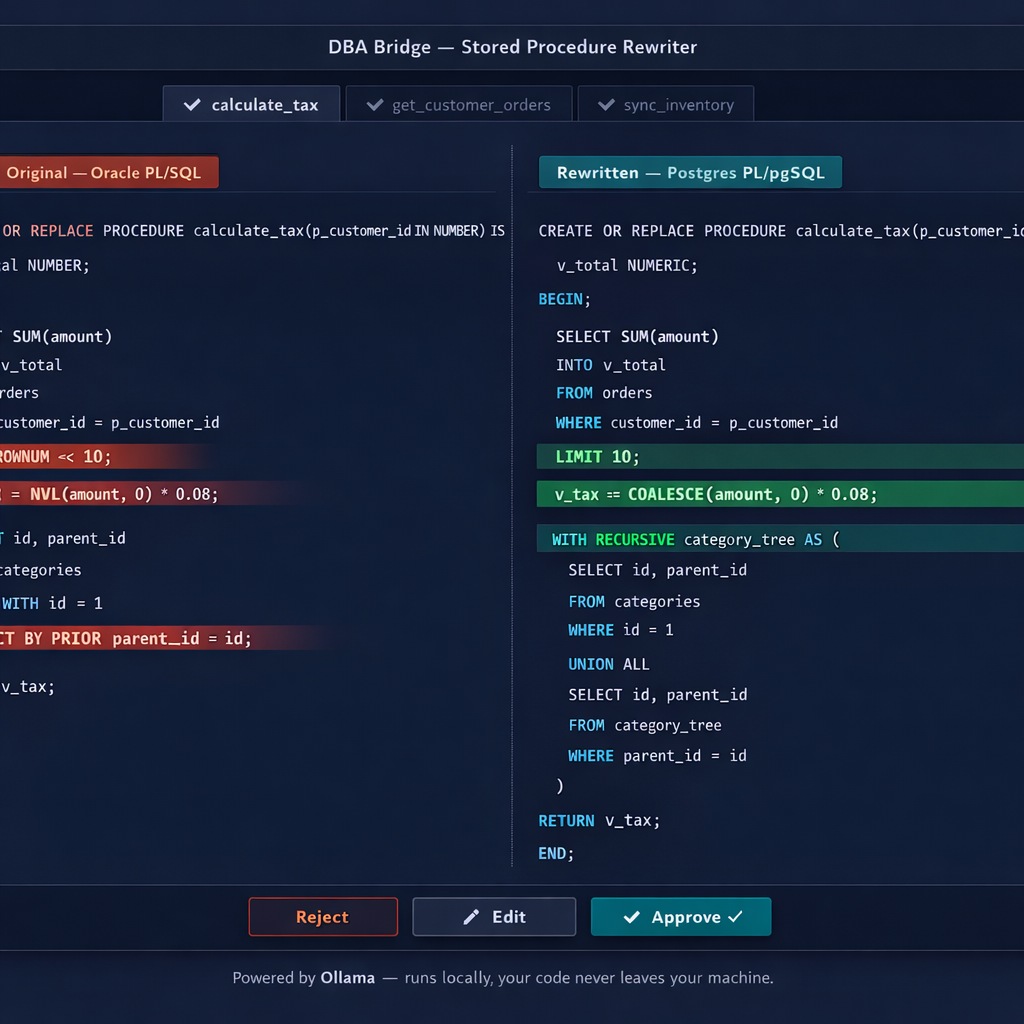This screenshot has width=1024, height=1024.
Task: Click the Ollama link in the footer
Action: [x=348, y=978]
